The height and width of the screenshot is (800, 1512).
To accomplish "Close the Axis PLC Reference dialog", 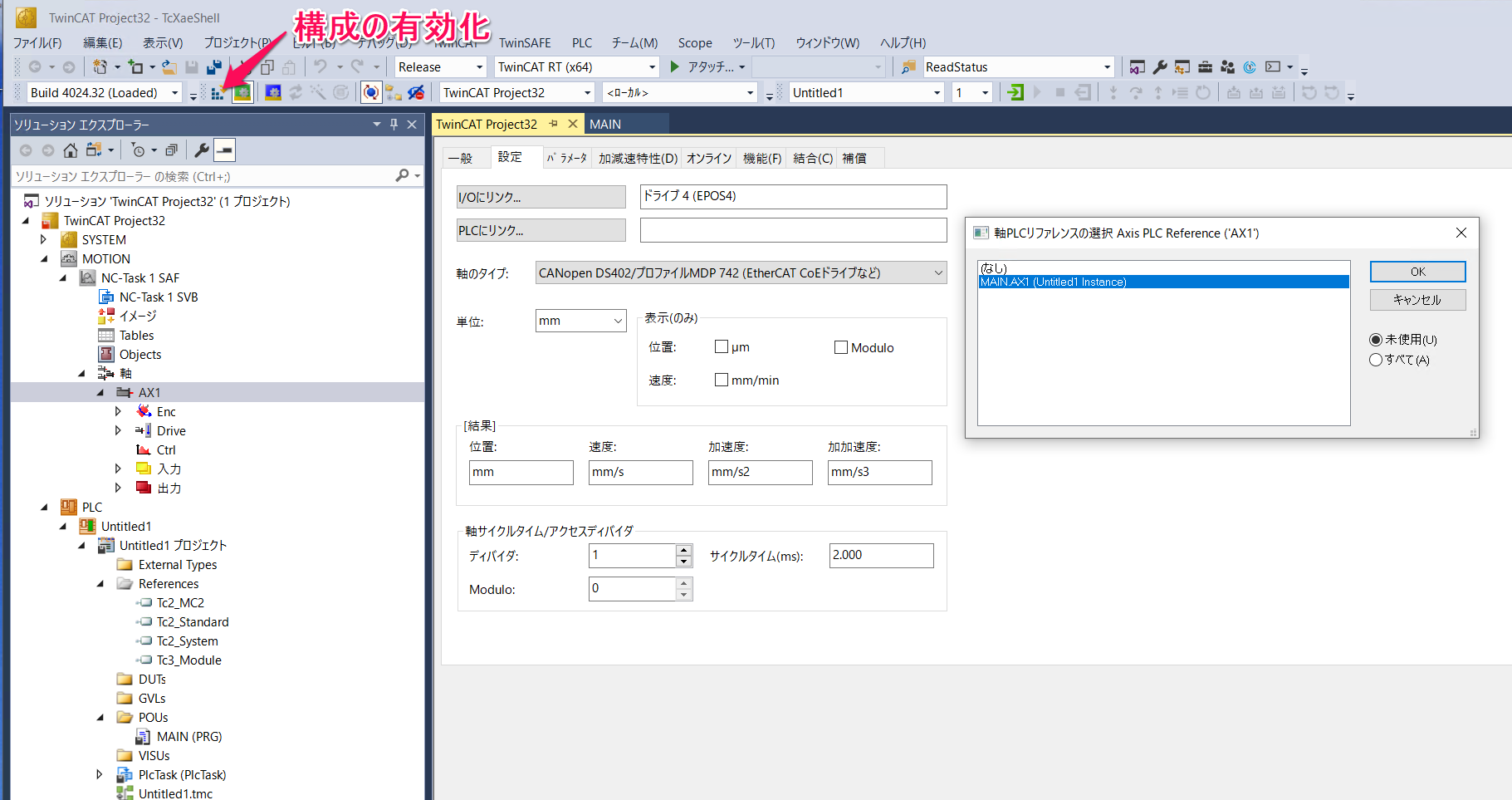I will (1461, 233).
